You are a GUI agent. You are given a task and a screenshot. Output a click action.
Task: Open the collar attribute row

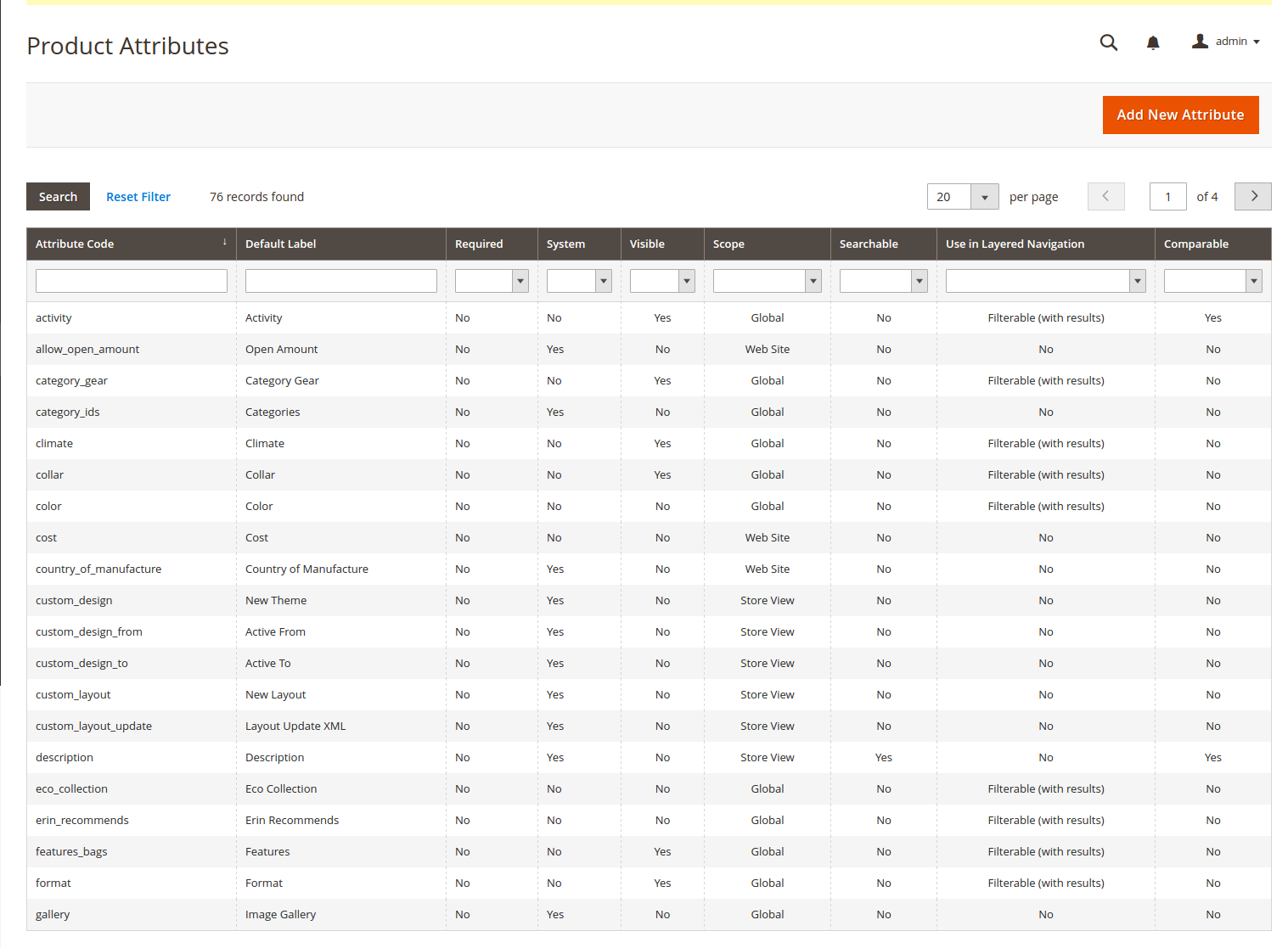(x=649, y=474)
